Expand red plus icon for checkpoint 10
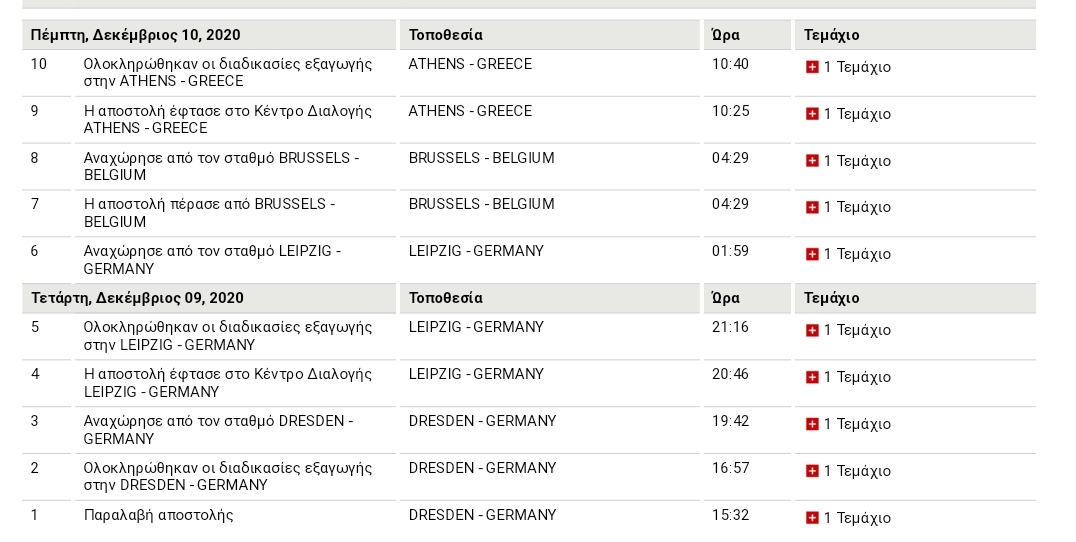Viewport: 1076px width, 542px height. (x=812, y=67)
